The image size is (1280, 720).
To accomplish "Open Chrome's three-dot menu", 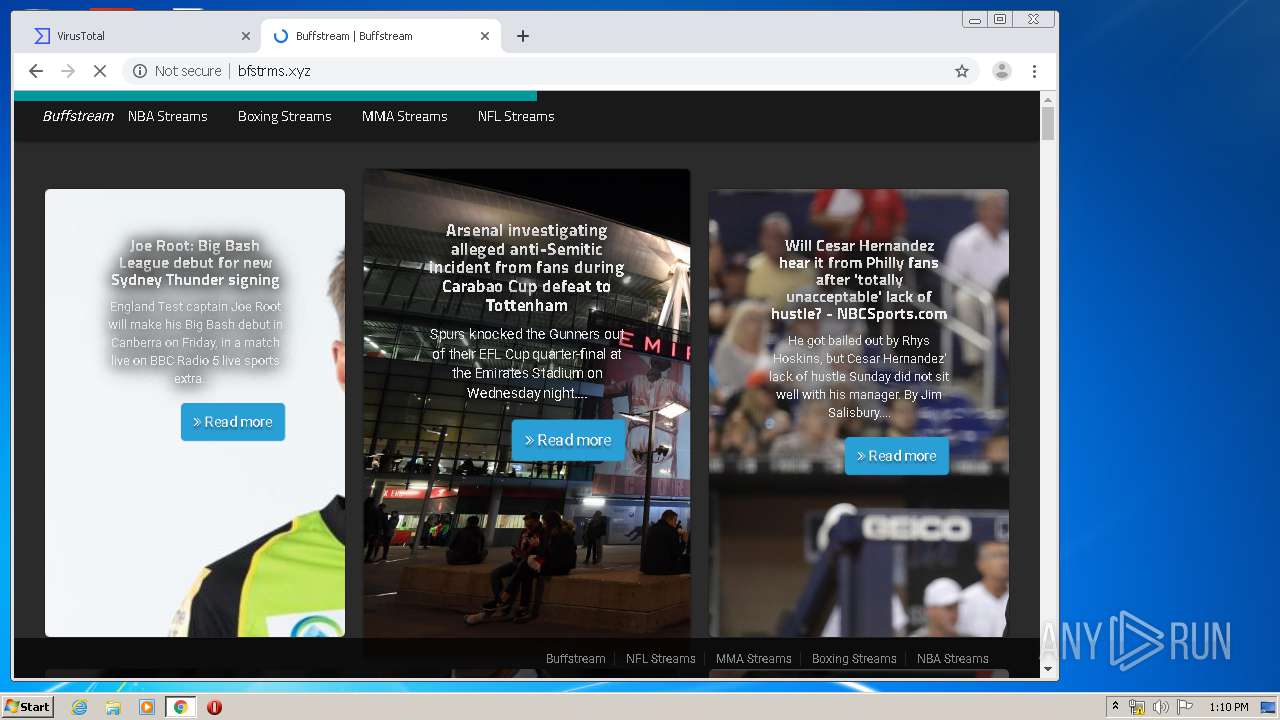I will coord(1034,71).
